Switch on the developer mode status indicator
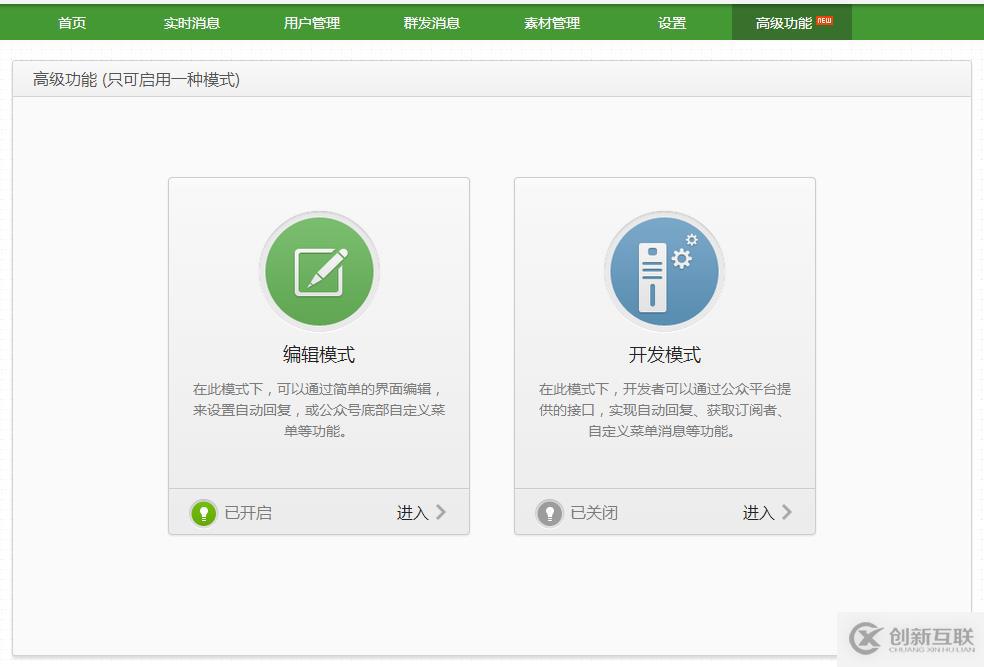This screenshot has width=984, height=667. coord(550,512)
